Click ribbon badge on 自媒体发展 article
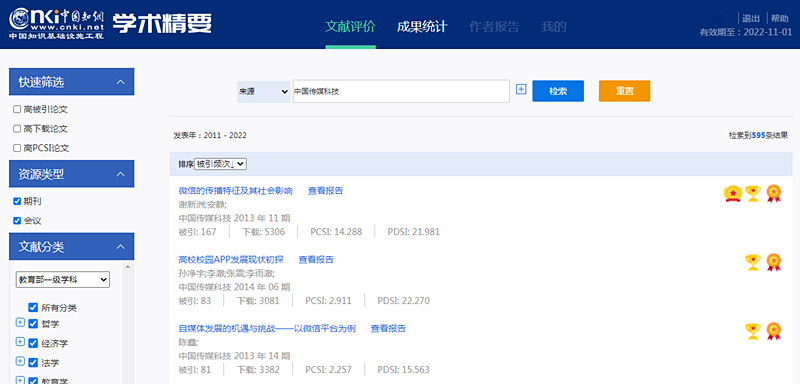This screenshot has height=384, width=800. click(x=773, y=331)
